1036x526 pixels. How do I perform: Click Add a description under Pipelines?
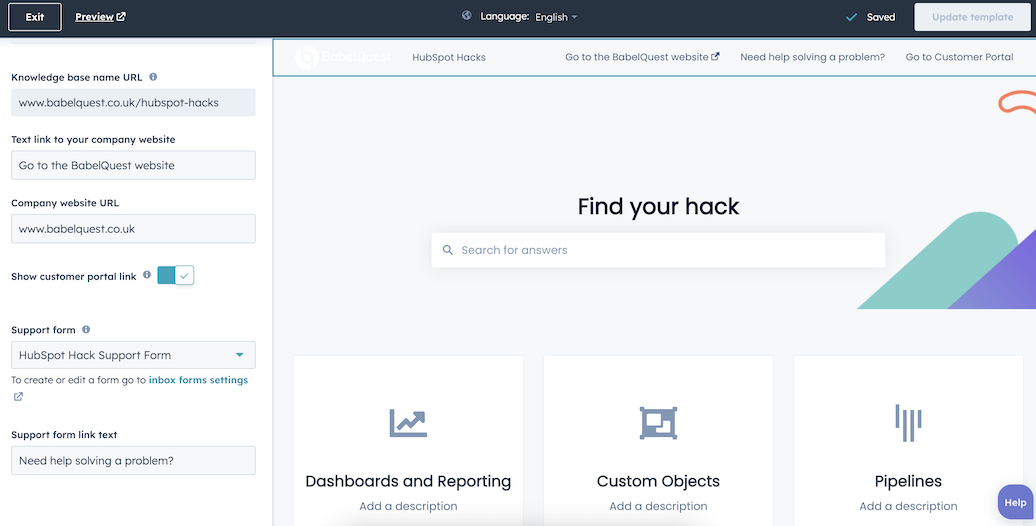[908, 506]
